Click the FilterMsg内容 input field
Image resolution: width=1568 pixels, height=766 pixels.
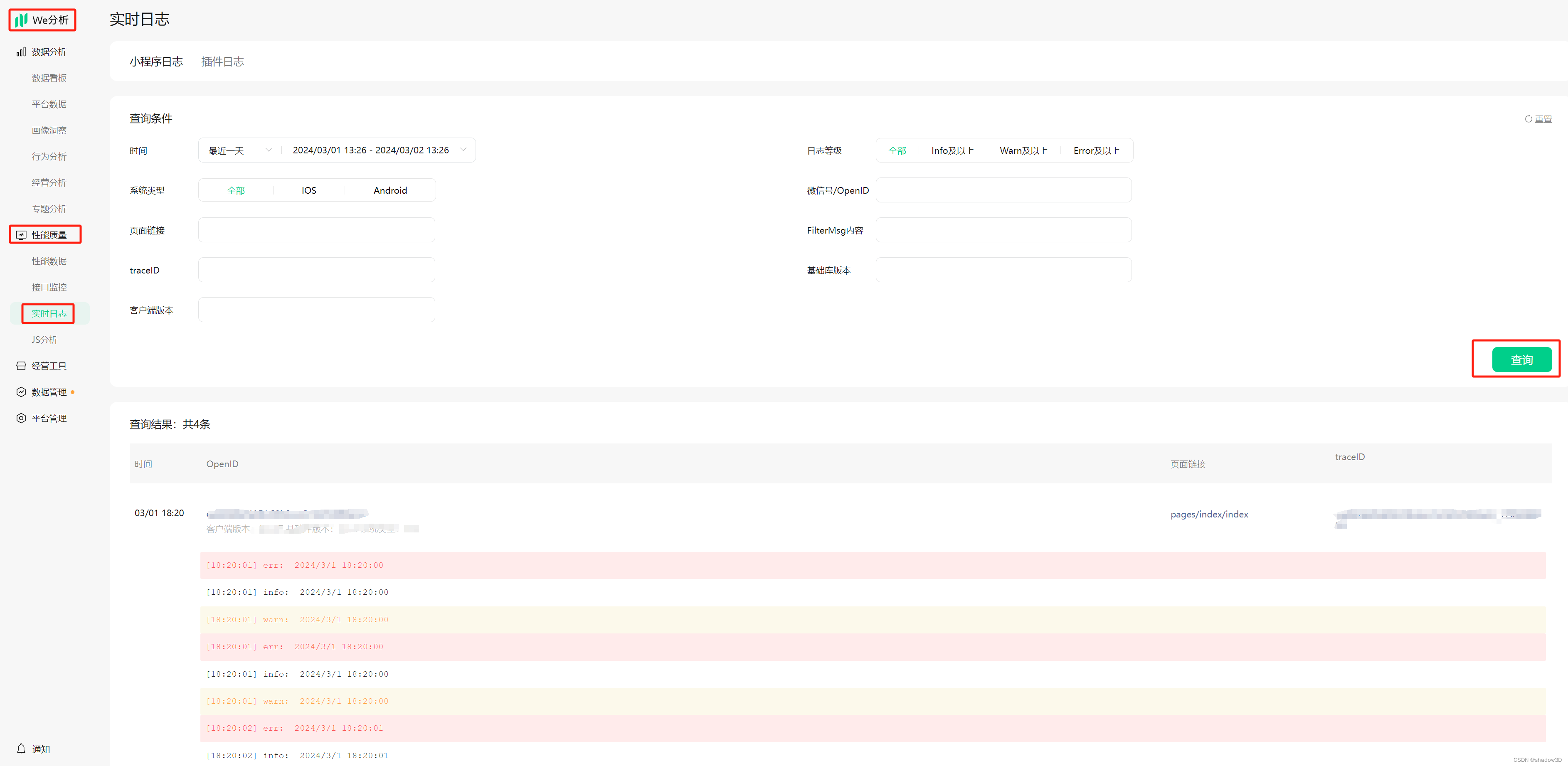[1004, 230]
